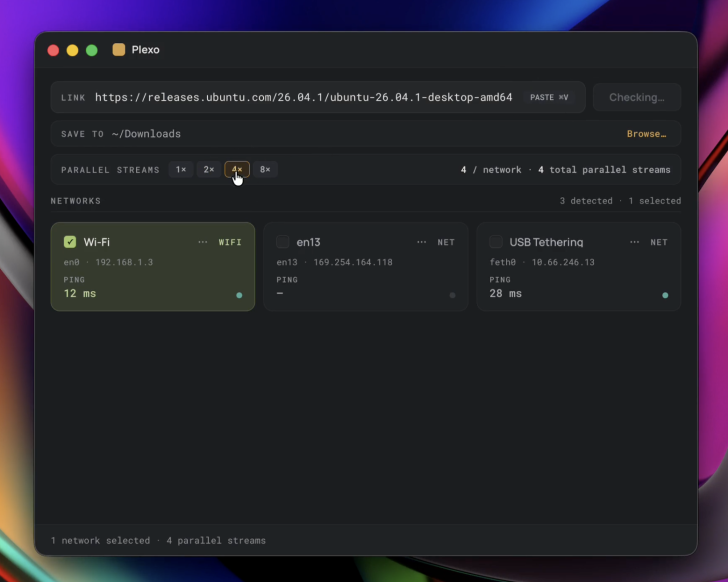Click the Wi-Fi network name
The width and height of the screenshot is (728, 582).
point(97,242)
